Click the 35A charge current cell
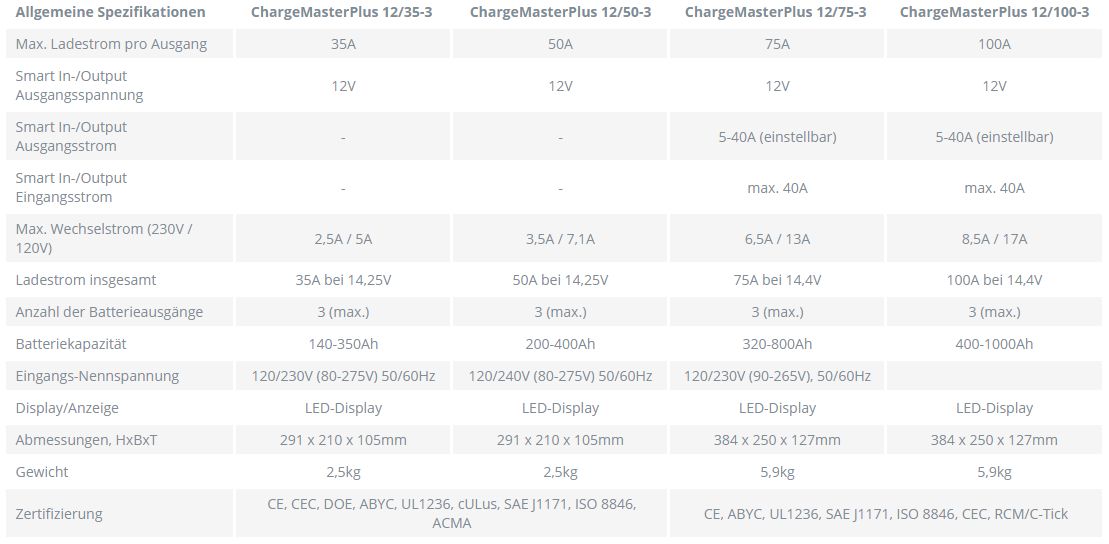 tap(343, 44)
